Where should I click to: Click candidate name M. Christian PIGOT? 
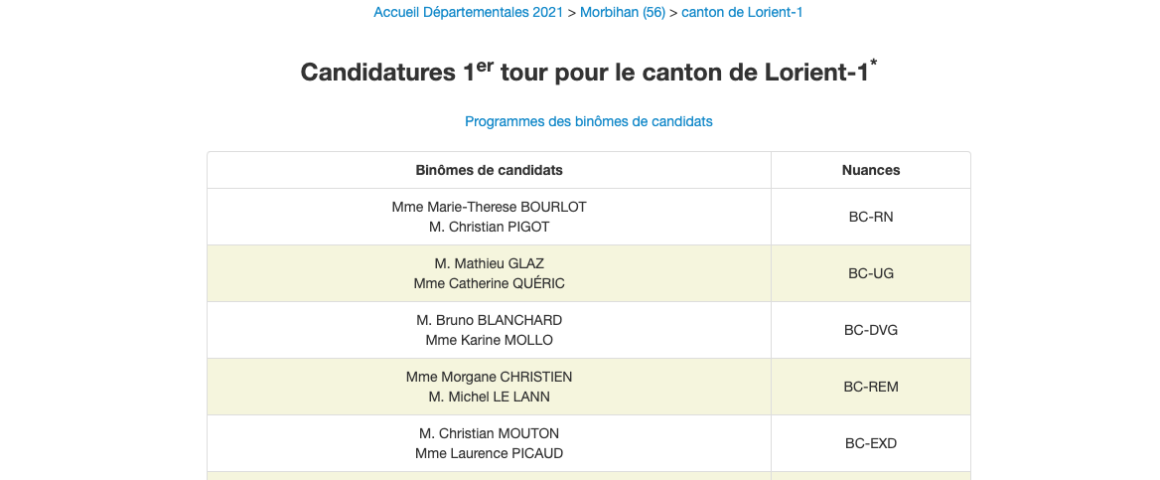coord(489,226)
